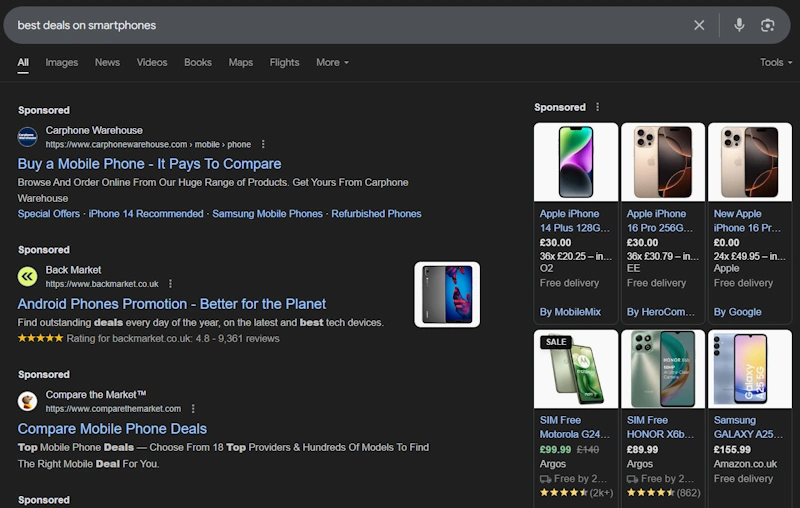Image resolution: width=800 pixels, height=508 pixels.
Task: Open the three-dot menu beside comparethemarket.com URL
Action: click(193, 409)
